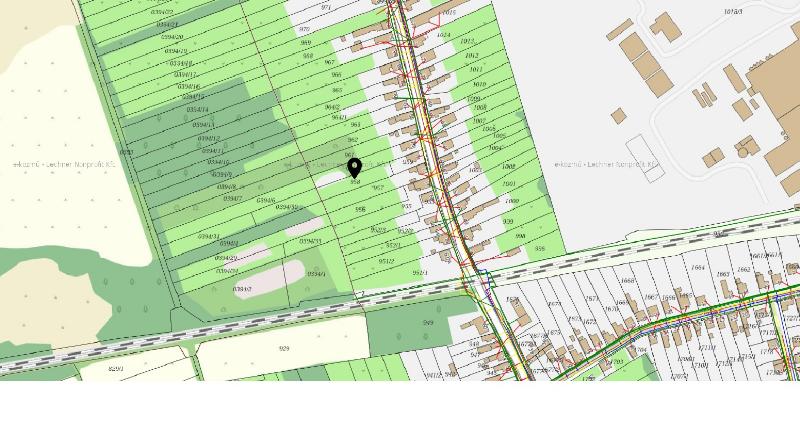
Task: Select parcel label 0394/12
Action: pos(208,138)
